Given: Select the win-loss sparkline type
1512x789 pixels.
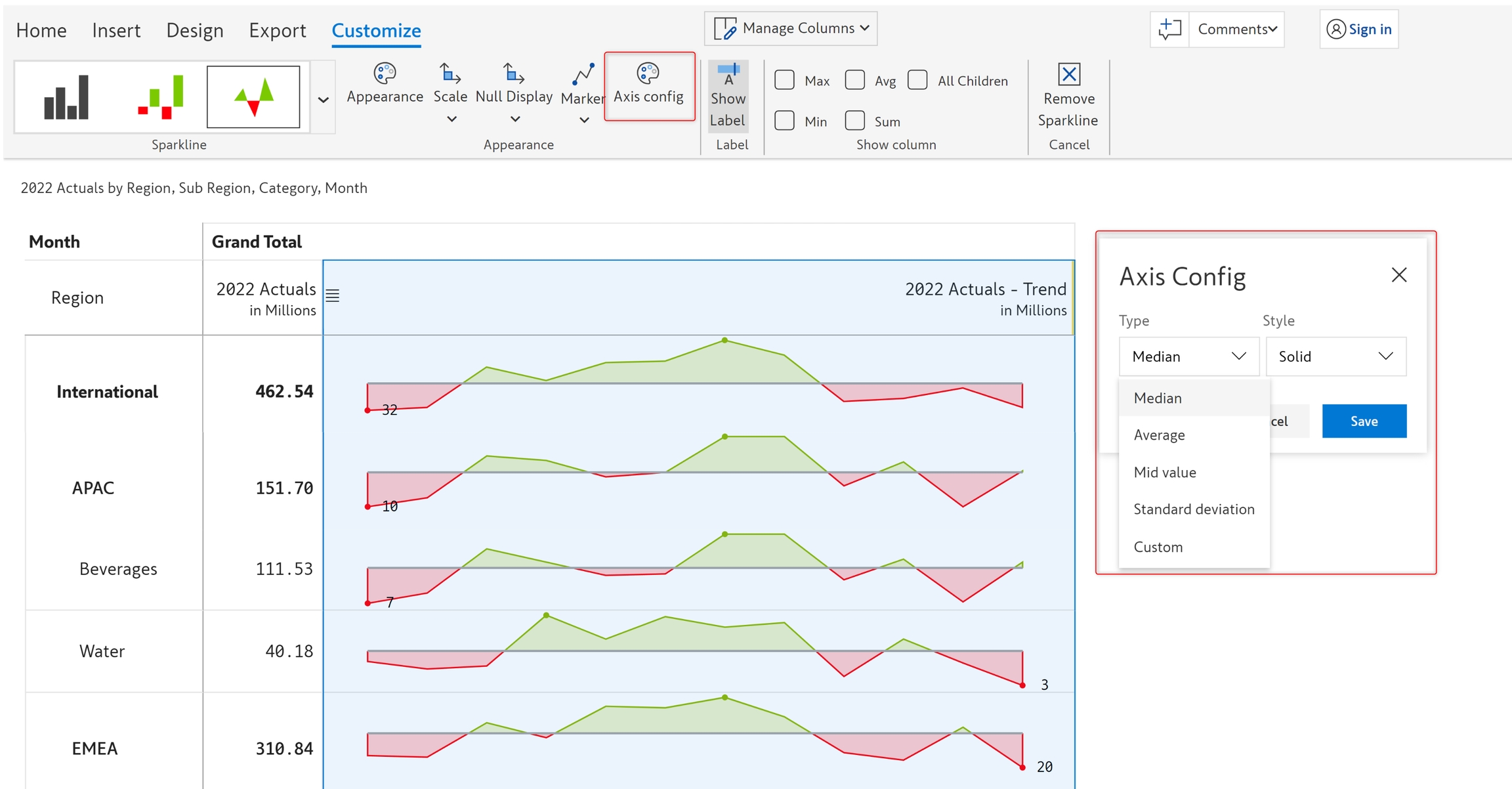Looking at the screenshot, I should pyautogui.click(x=160, y=97).
